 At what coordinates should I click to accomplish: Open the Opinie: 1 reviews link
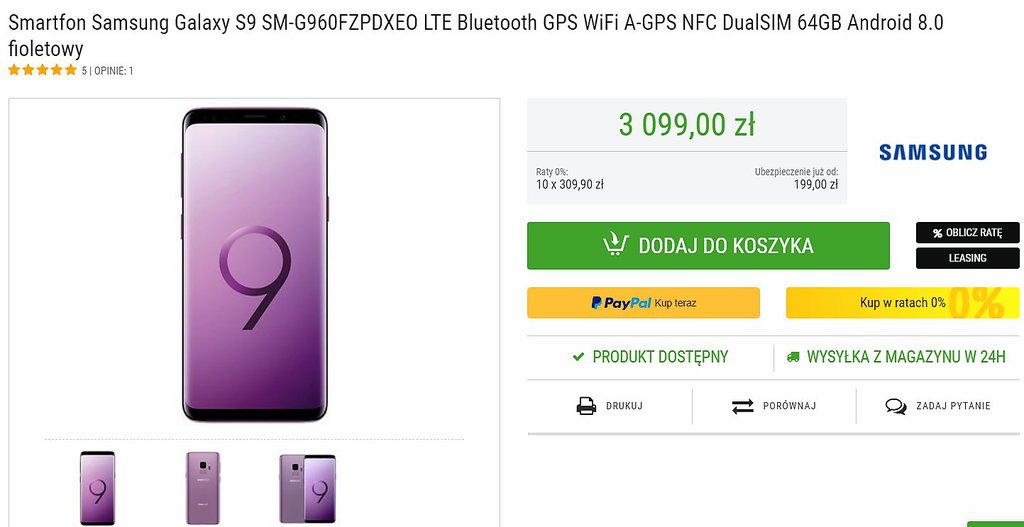tap(114, 71)
